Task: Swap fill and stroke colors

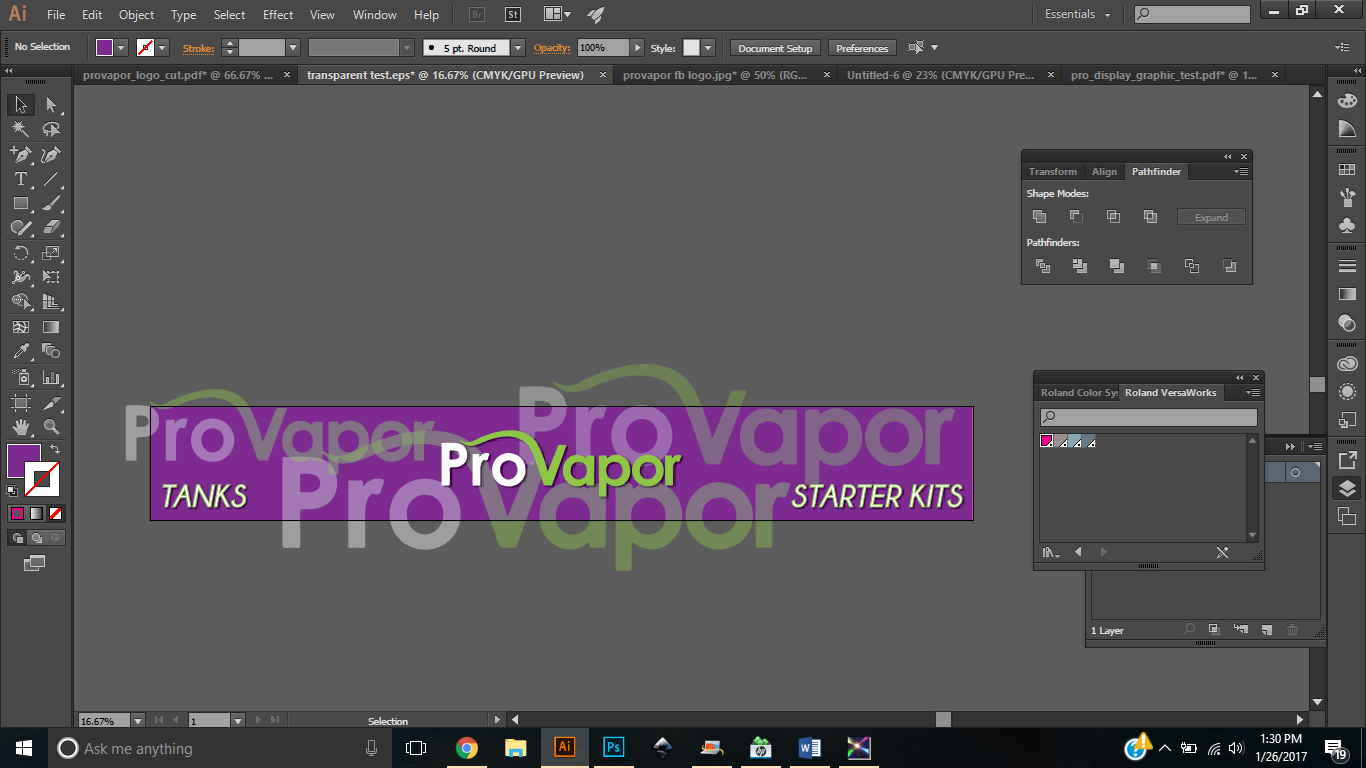Action: (55, 449)
